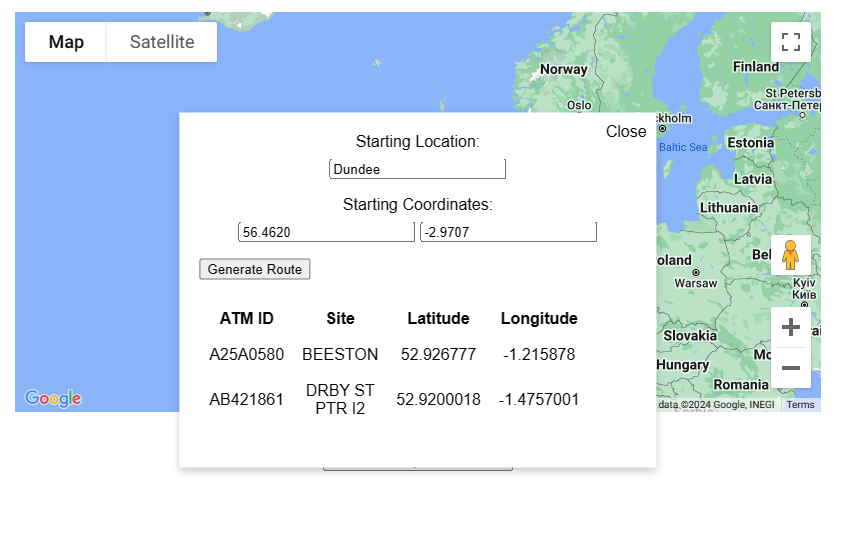This screenshot has width=863, height=545.
Task: Click the Generate Route button
Action: pyautogui.click(x=255, y=269)
